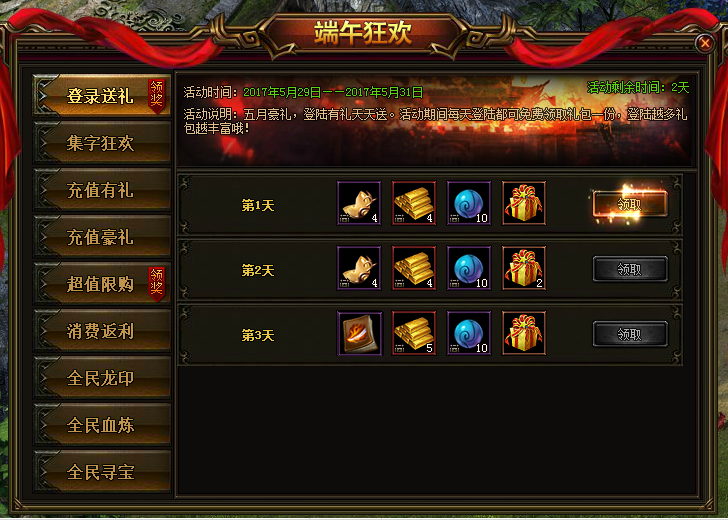Click the Day 3 gold bars icon

tap(414, 333)
